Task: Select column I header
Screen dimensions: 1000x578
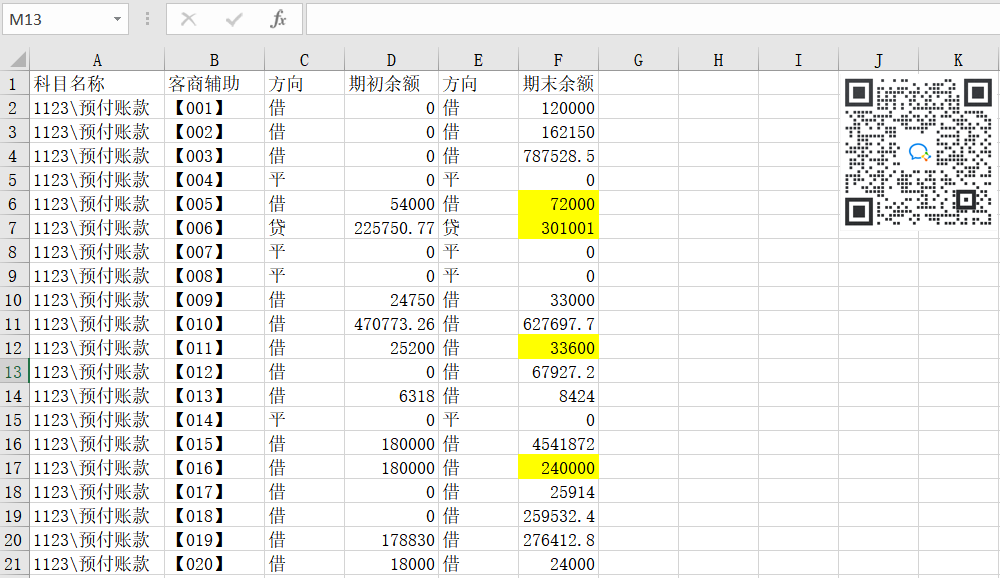Action: pyautogui.click(x=798, y=60)
